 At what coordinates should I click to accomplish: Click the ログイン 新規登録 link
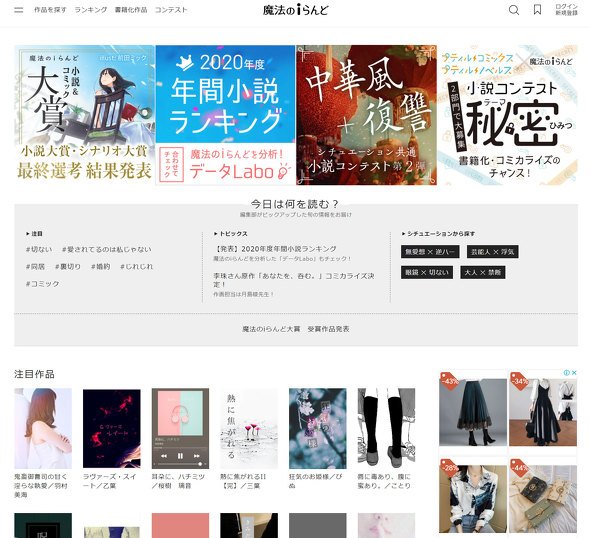[x=566, y=10]
